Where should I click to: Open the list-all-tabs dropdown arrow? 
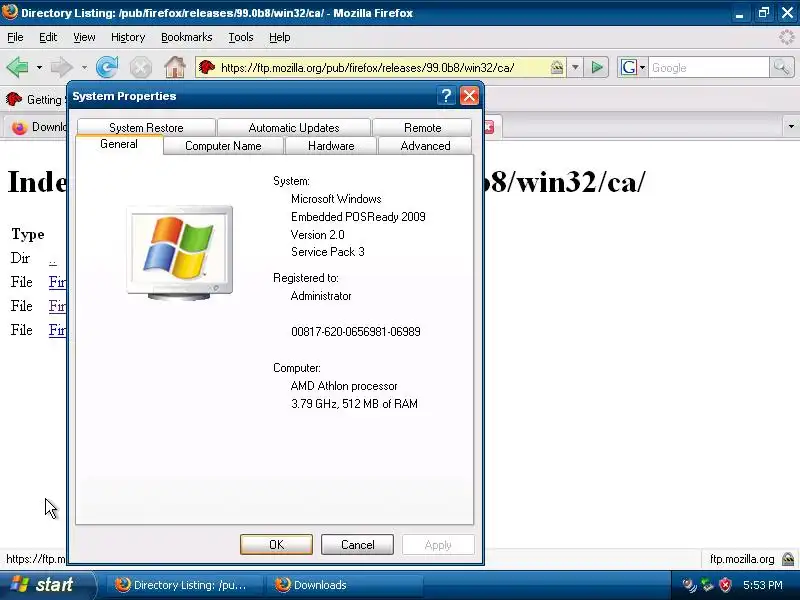click(791, 126)
